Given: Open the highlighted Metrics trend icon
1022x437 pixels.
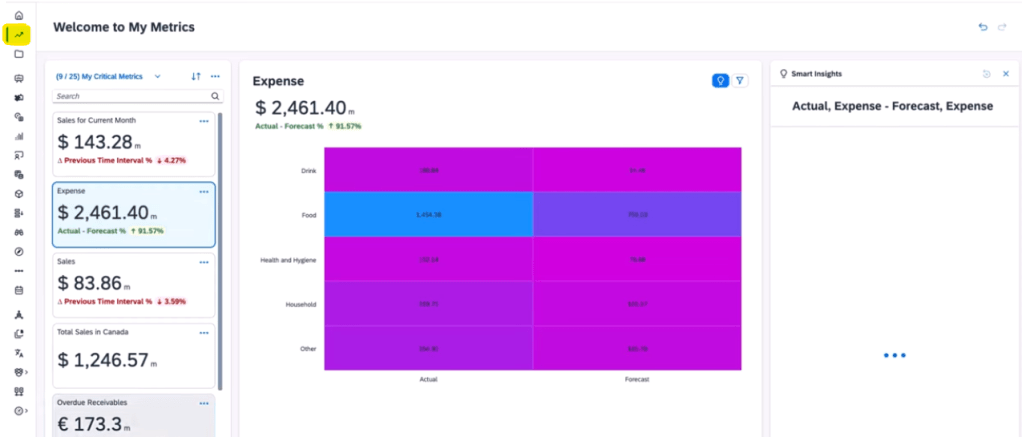Looking at the screenshot, I should [19, 35].
